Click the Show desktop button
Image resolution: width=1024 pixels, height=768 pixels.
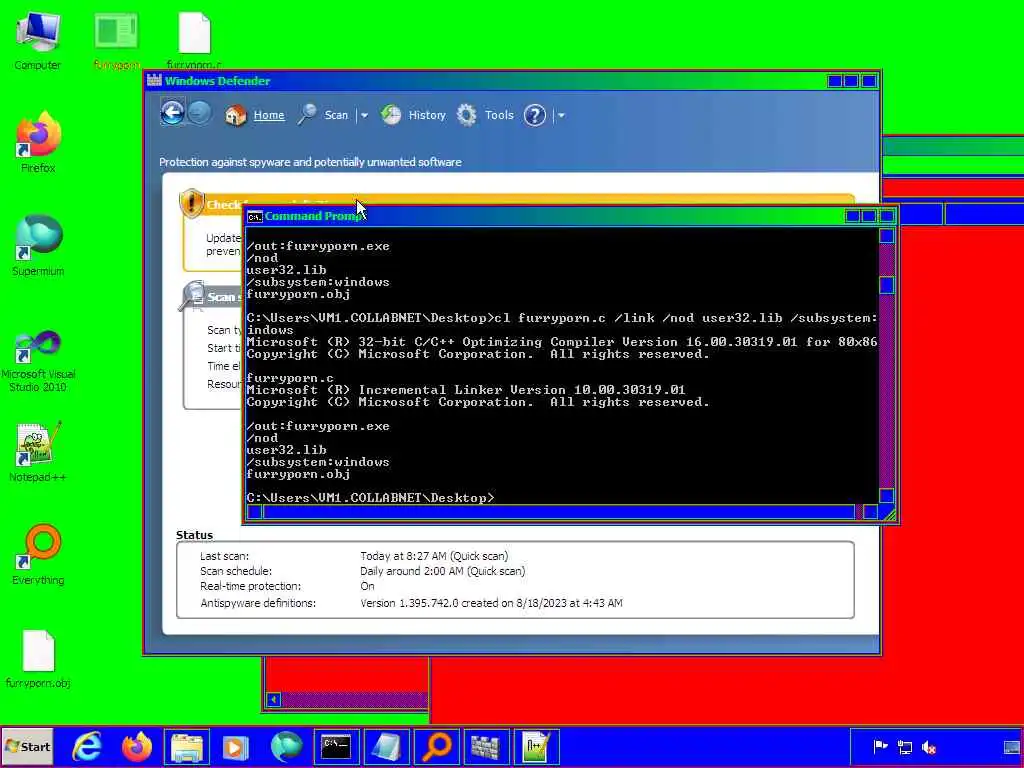[1012, 747]
